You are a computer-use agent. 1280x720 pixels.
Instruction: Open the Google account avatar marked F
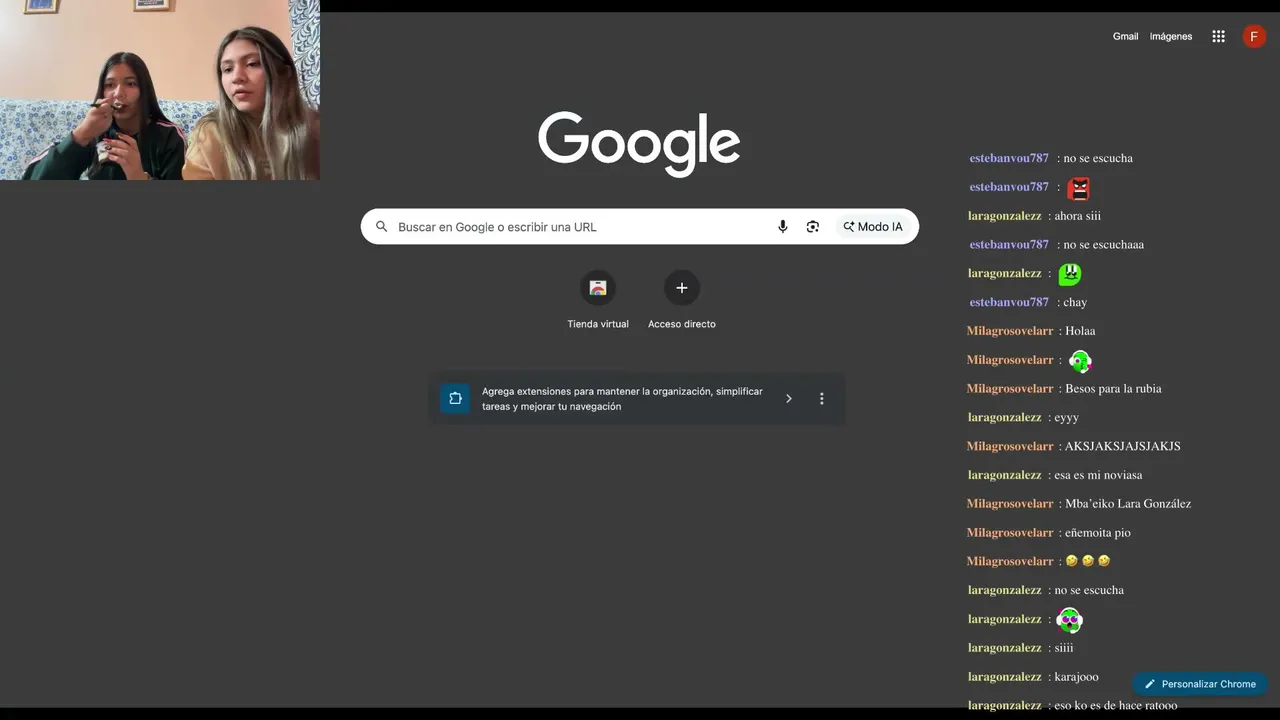pyautogui.click(x=1254, y=36)
